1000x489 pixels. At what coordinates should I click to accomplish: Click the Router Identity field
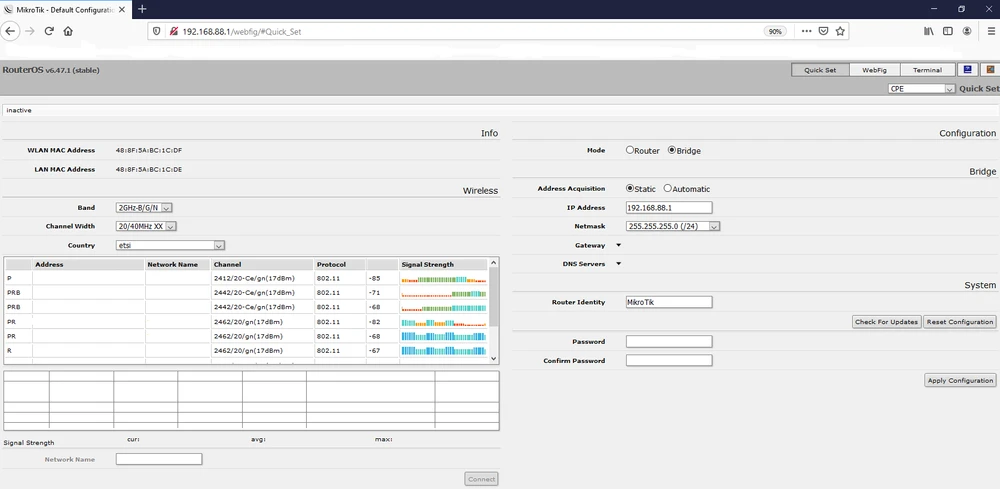(669, 302)
